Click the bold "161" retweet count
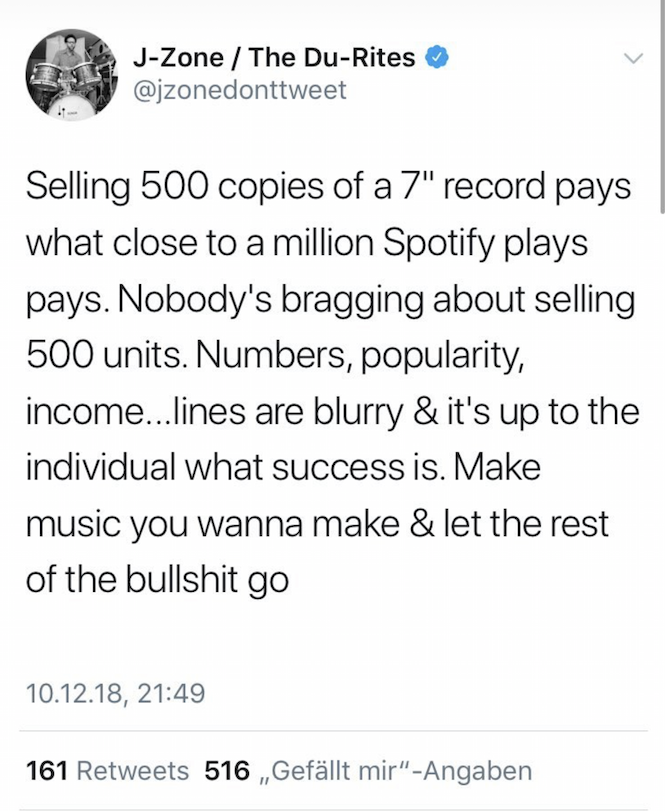 coord(46,771)
